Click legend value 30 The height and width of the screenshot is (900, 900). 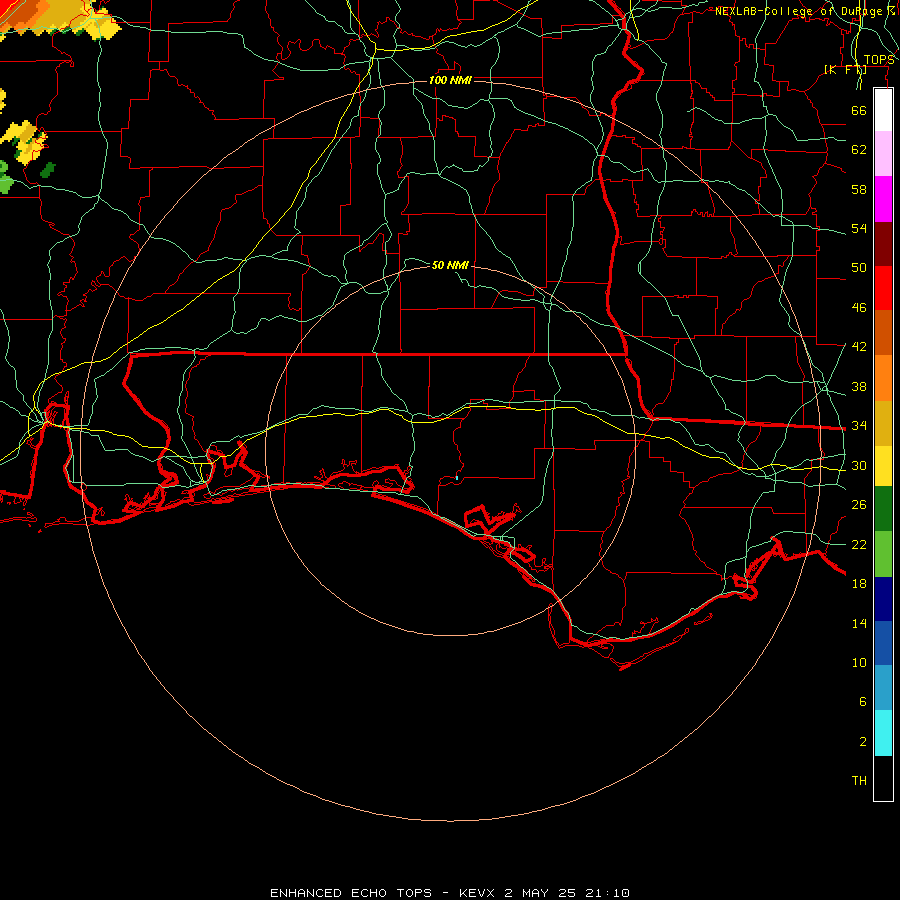click(859, 465)
